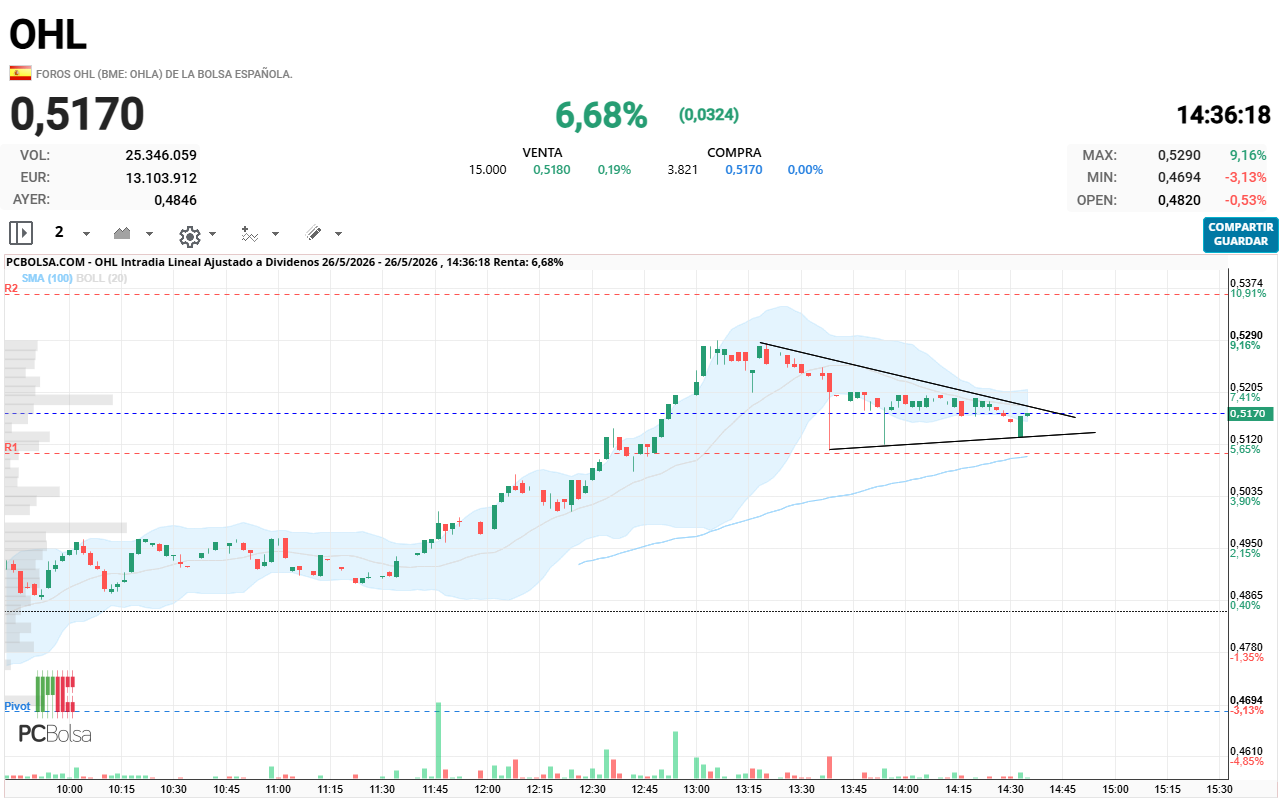Click the chart type area icon
Viewport: 1279px width, 798px height.
point(123,233)
